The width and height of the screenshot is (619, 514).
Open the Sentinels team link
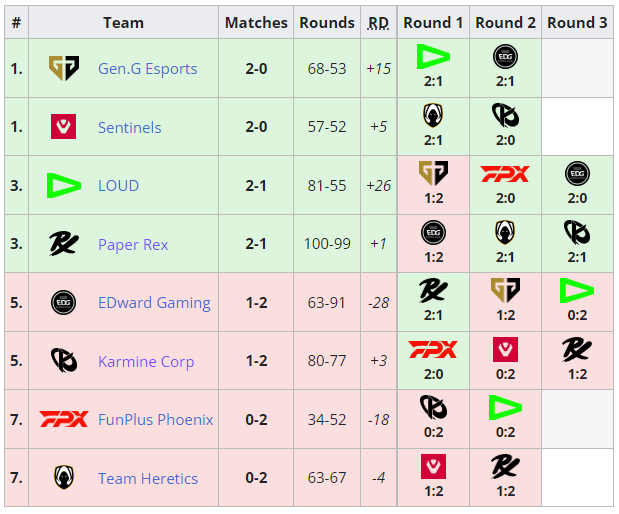129,127
